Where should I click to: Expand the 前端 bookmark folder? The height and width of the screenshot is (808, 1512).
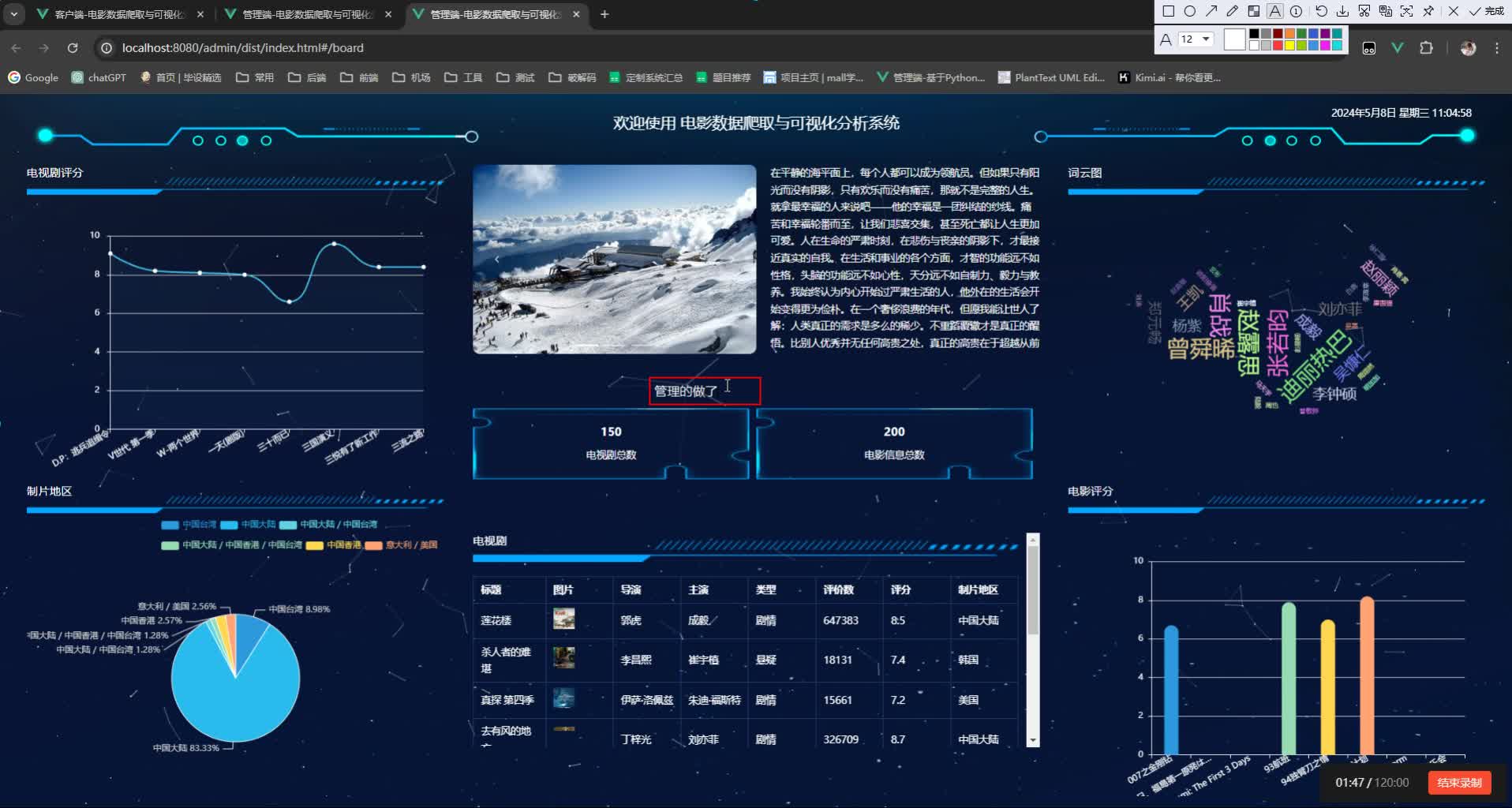[359, 77]
